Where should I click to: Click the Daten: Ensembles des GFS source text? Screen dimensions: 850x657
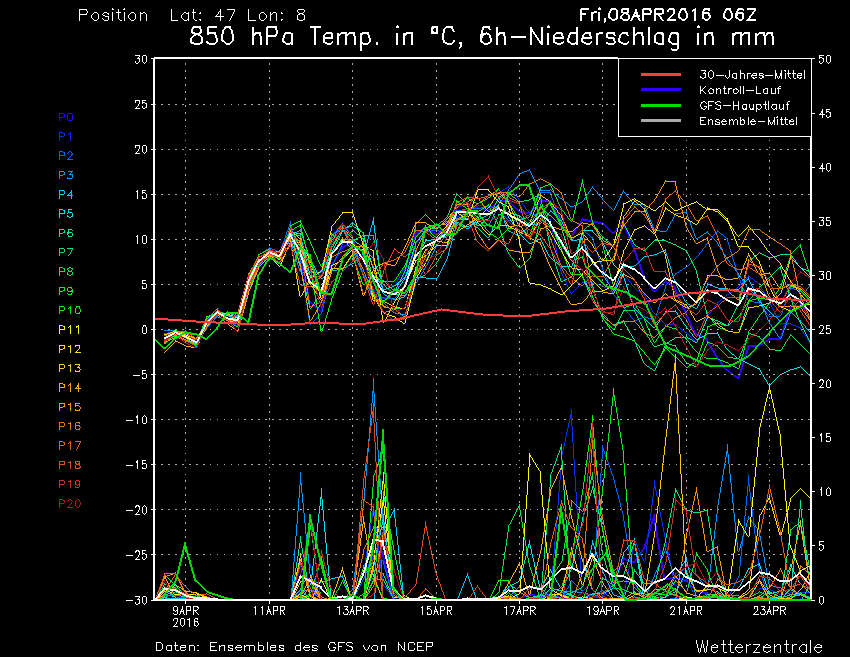294,646
